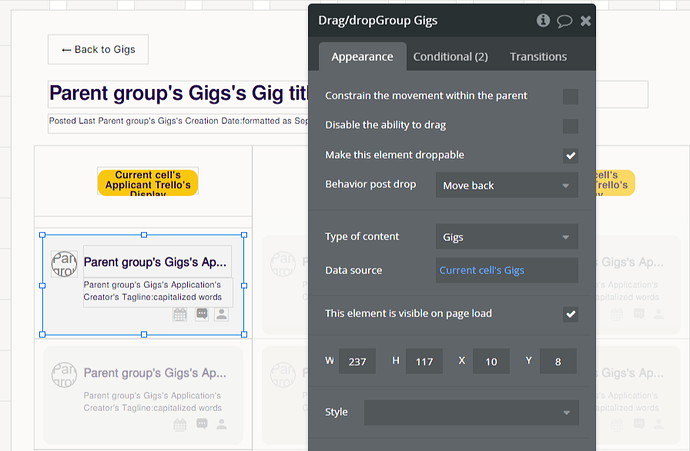Click the H height field 117
Image resolution: width=690 pixels, height=451 pixels.
point(424,361)
